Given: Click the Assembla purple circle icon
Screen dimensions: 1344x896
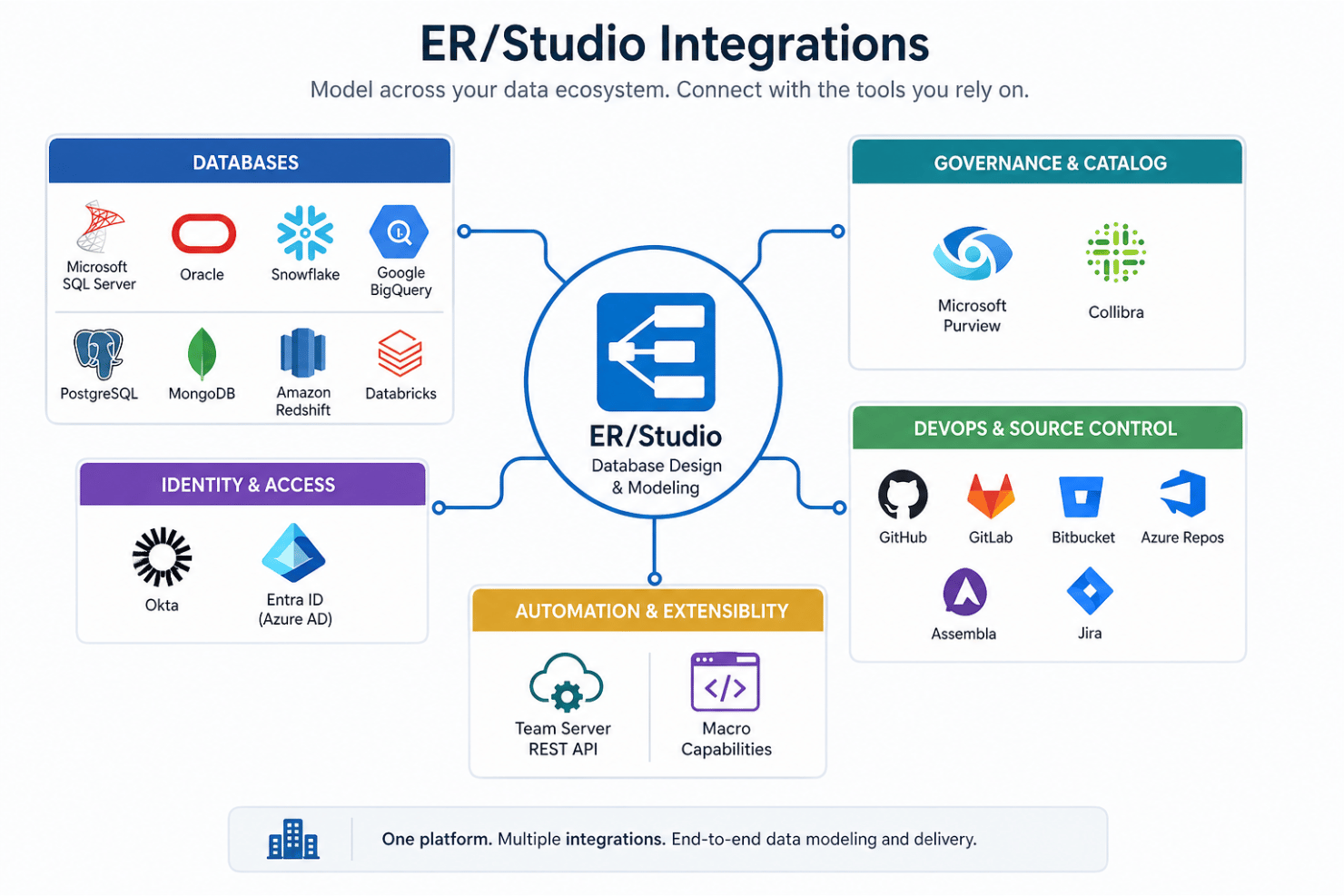Looking at the screenshot, I should click(x=964, y=592).
